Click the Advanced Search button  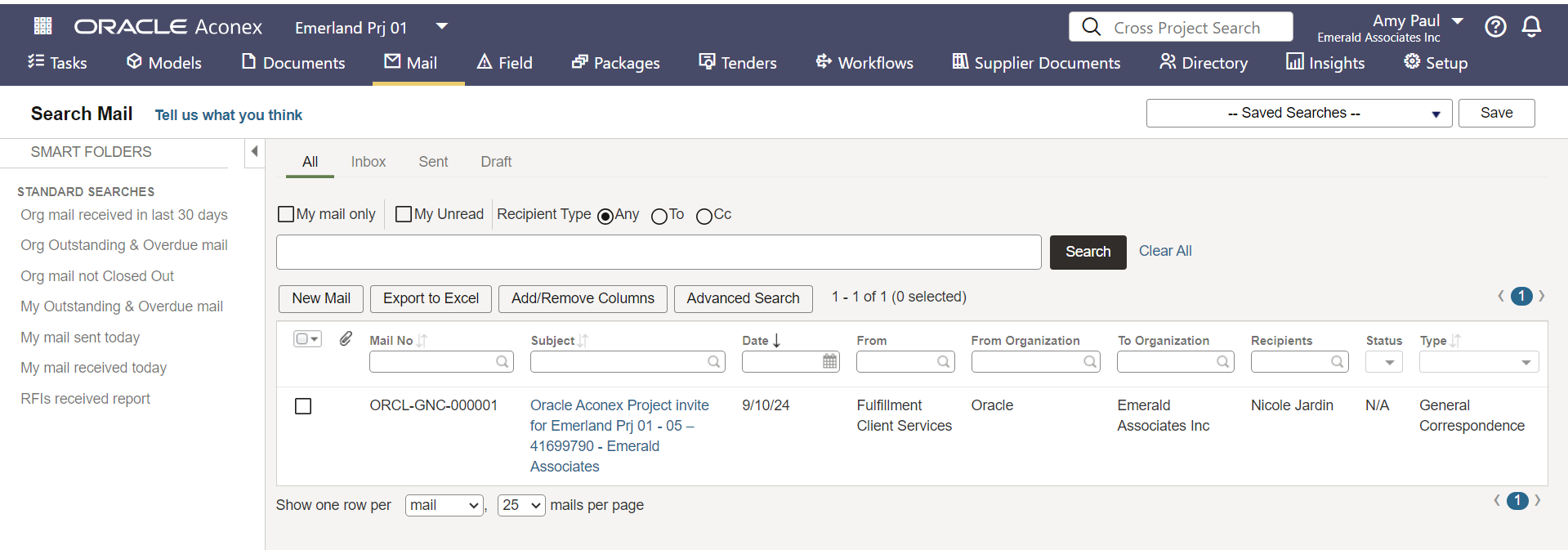(x=742, y=298)
